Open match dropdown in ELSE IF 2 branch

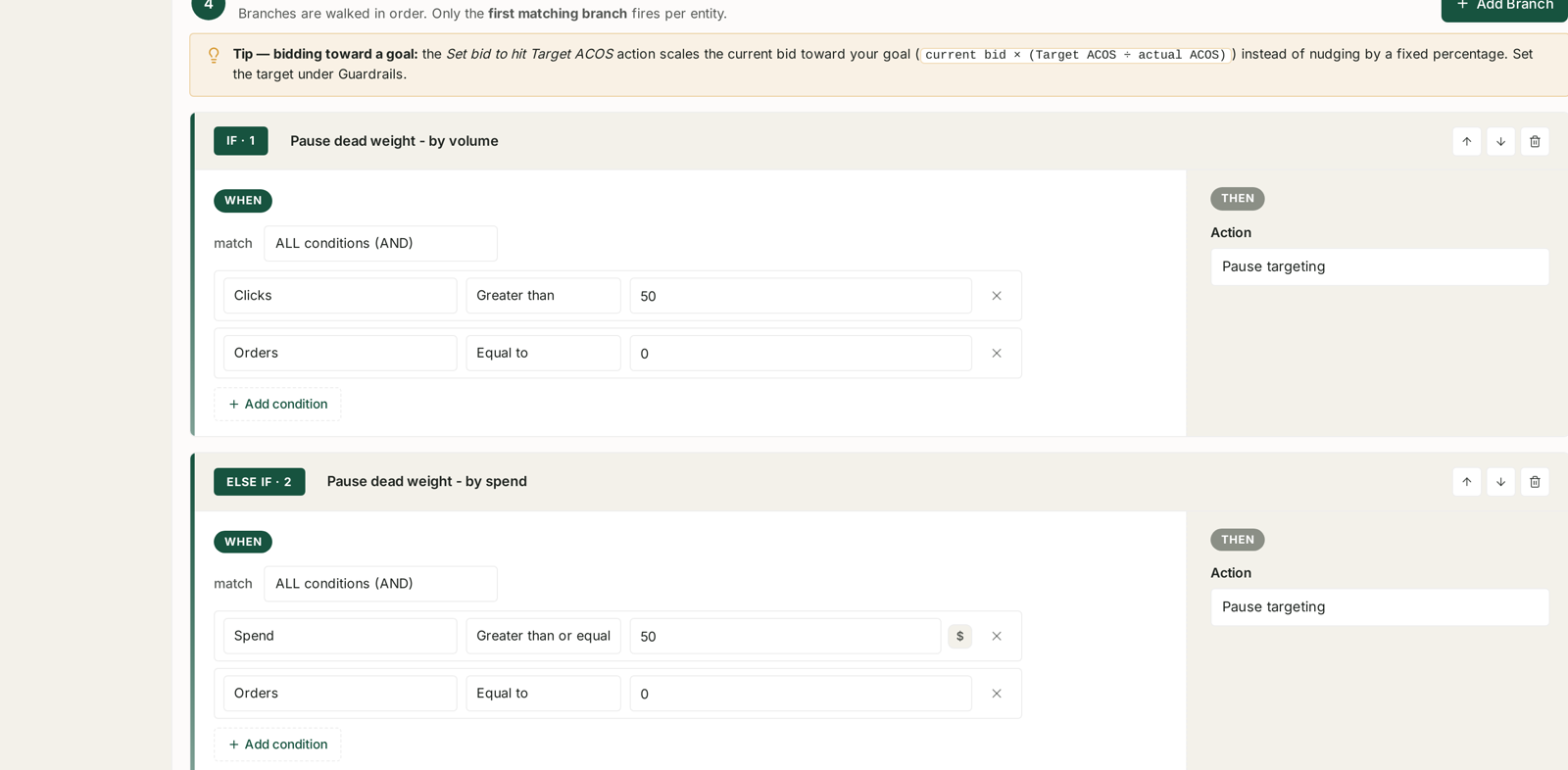click(x=380, y=584)
